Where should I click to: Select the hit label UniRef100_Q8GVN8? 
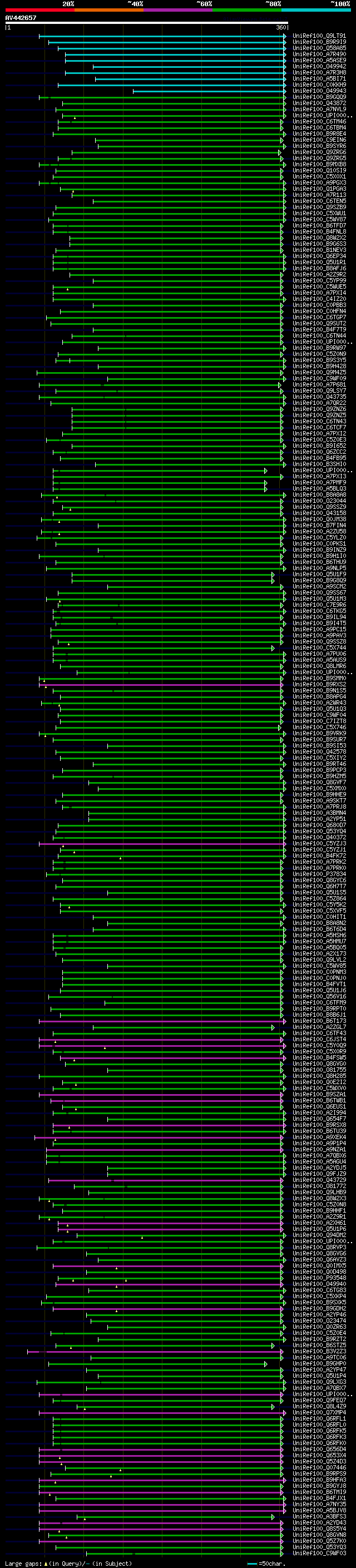[319, 1535]
